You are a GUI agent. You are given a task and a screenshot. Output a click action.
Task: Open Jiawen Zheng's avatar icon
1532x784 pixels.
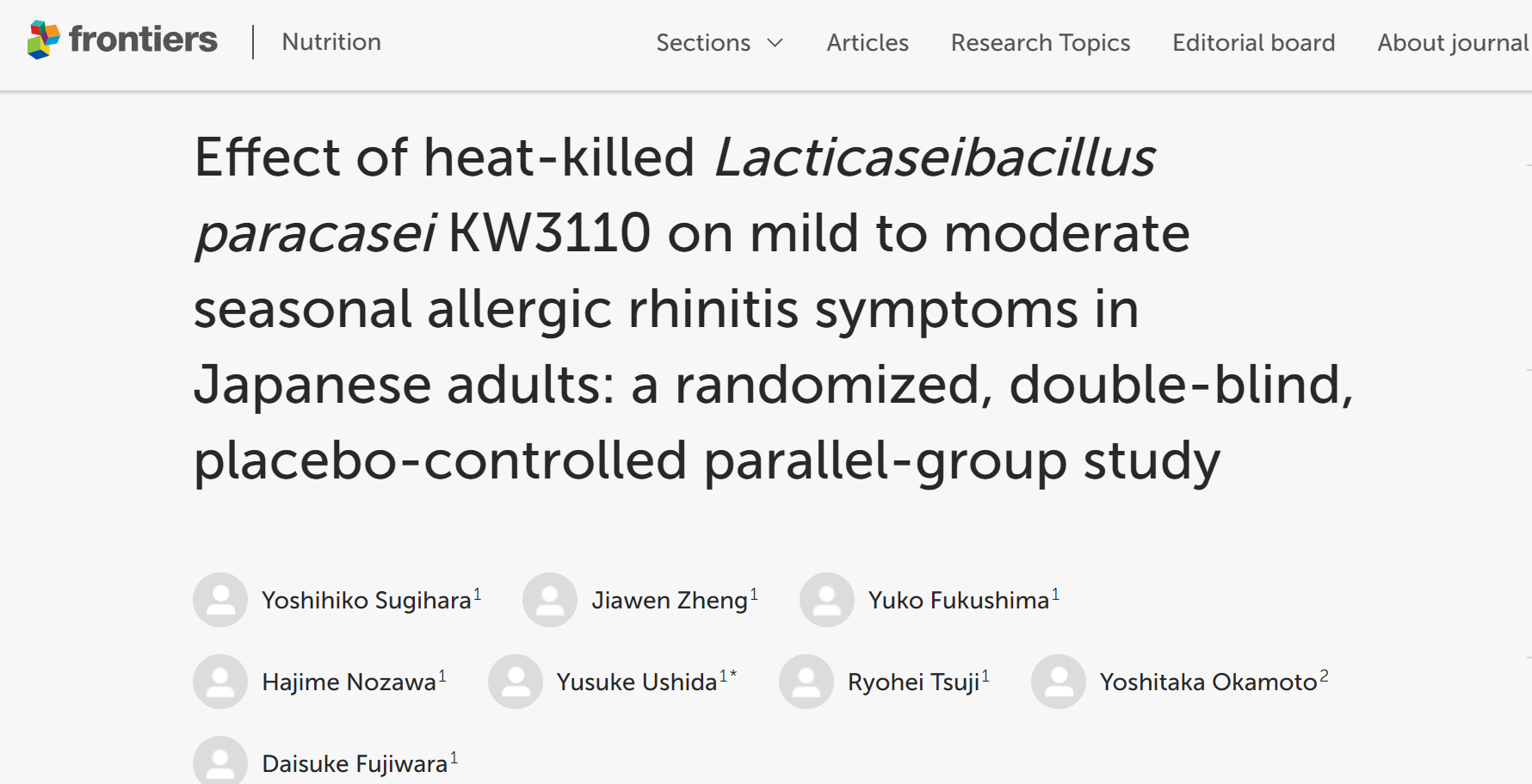point(550,600)
